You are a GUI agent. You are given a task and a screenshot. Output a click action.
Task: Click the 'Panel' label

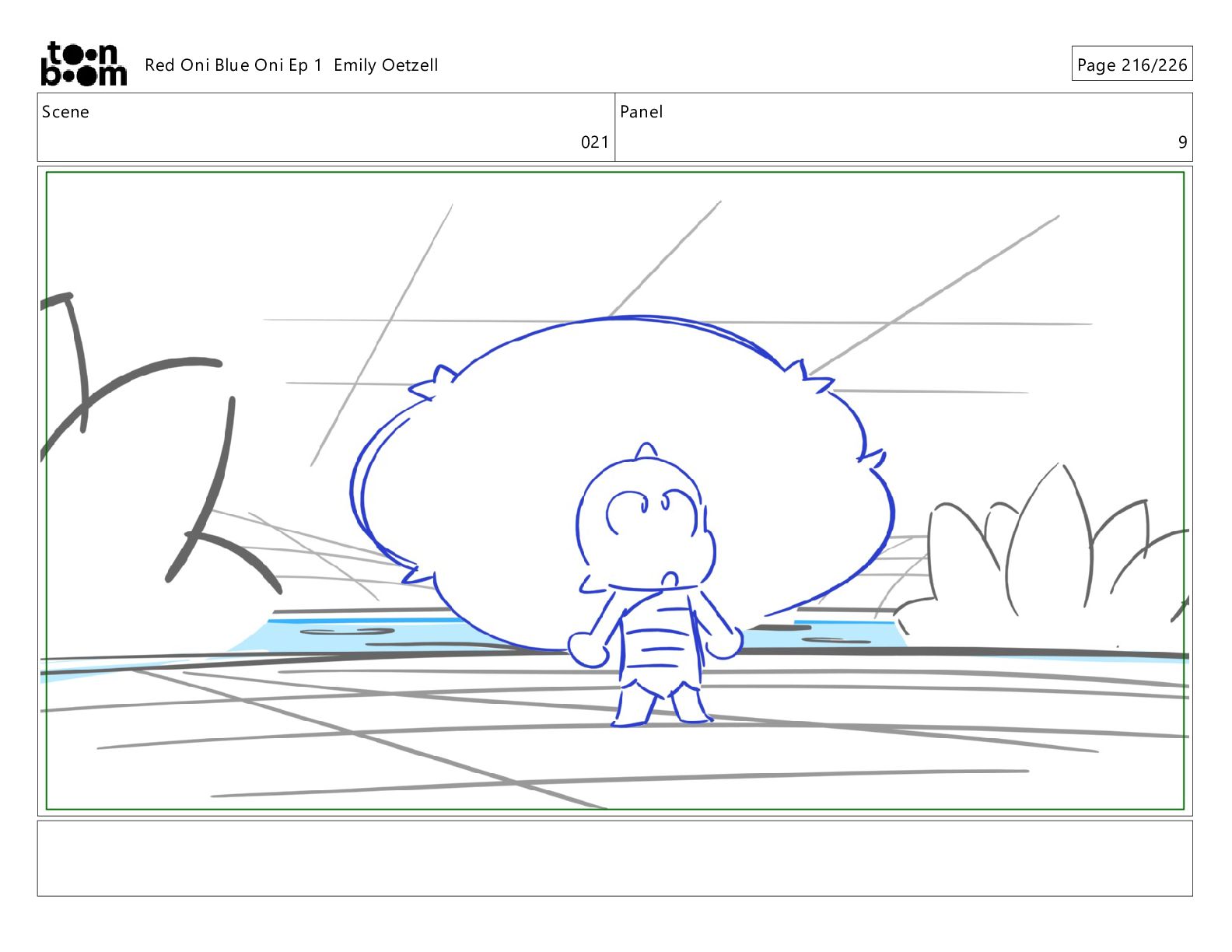coord(641,112)
